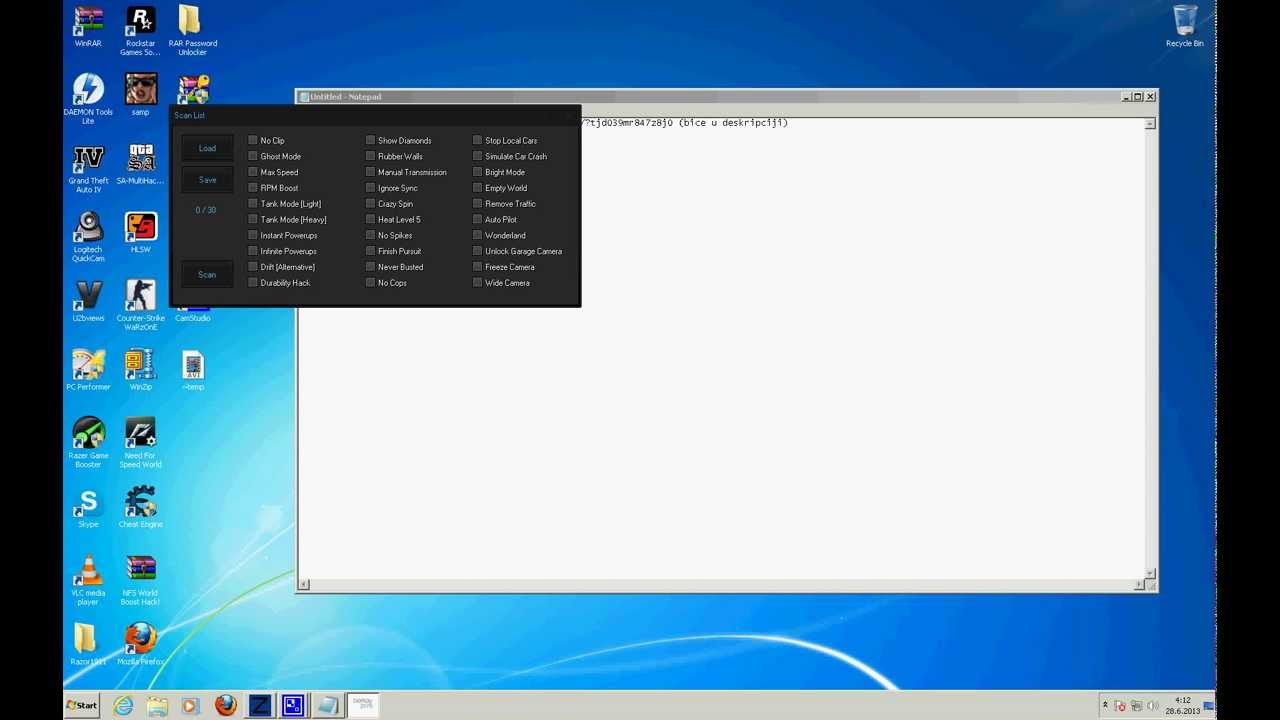Open Rockstar Games Social Club icon

point(140,31)
